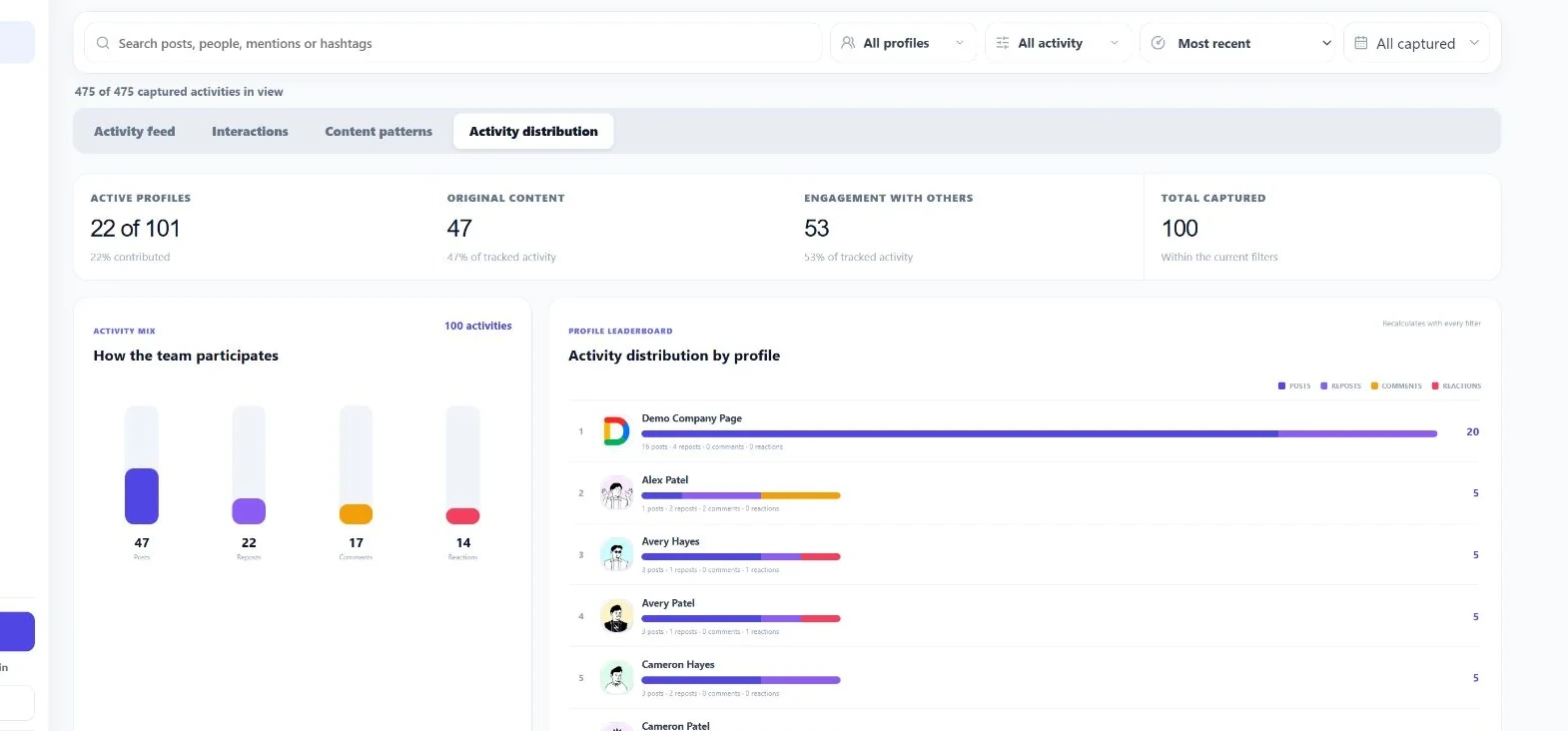Click the '22% contributed' caption
Viewport: 1568px width, 731px height.
point(130,258)
